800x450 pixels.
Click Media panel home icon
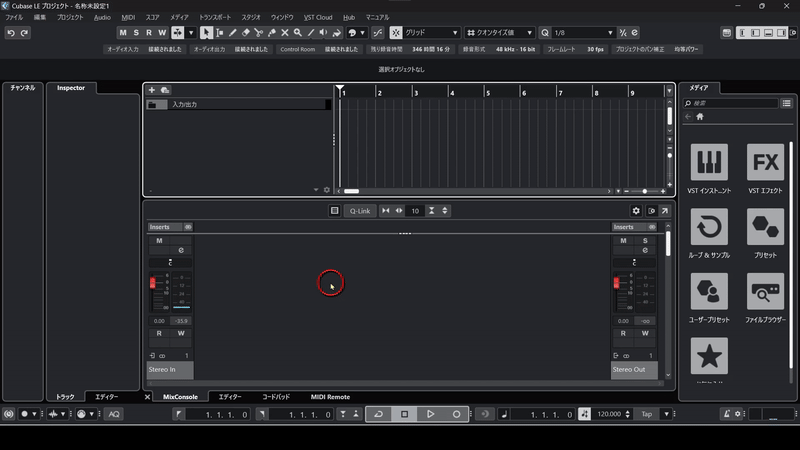point(700,117)
